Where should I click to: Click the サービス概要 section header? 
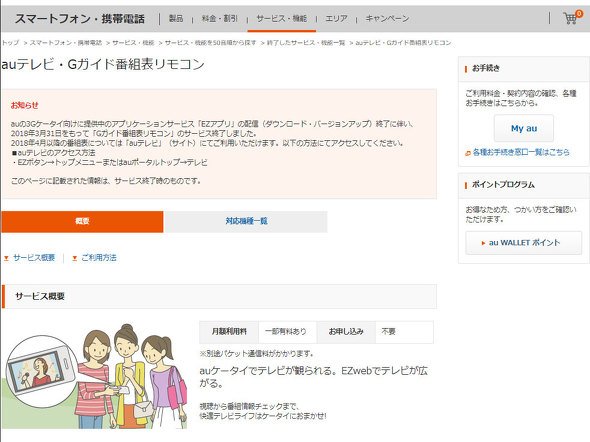[x=219, y=296]
